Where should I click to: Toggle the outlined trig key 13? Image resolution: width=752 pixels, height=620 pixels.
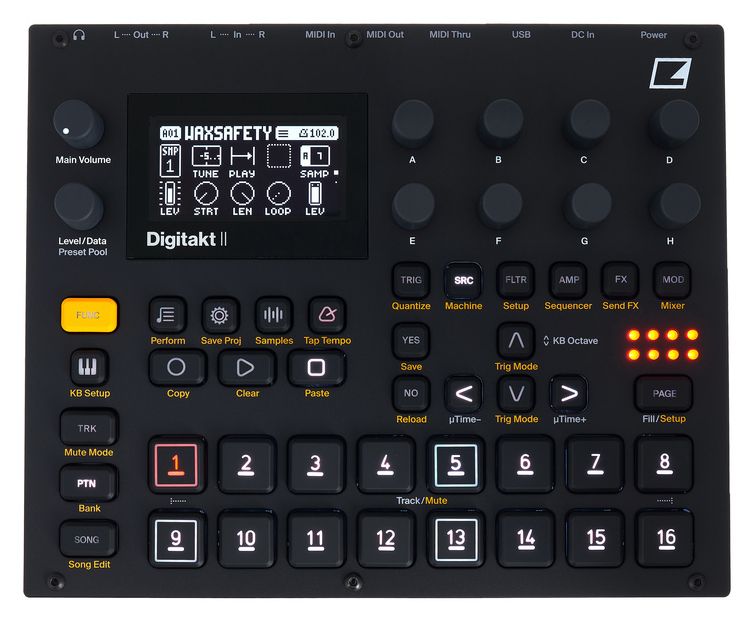point(456,539)
